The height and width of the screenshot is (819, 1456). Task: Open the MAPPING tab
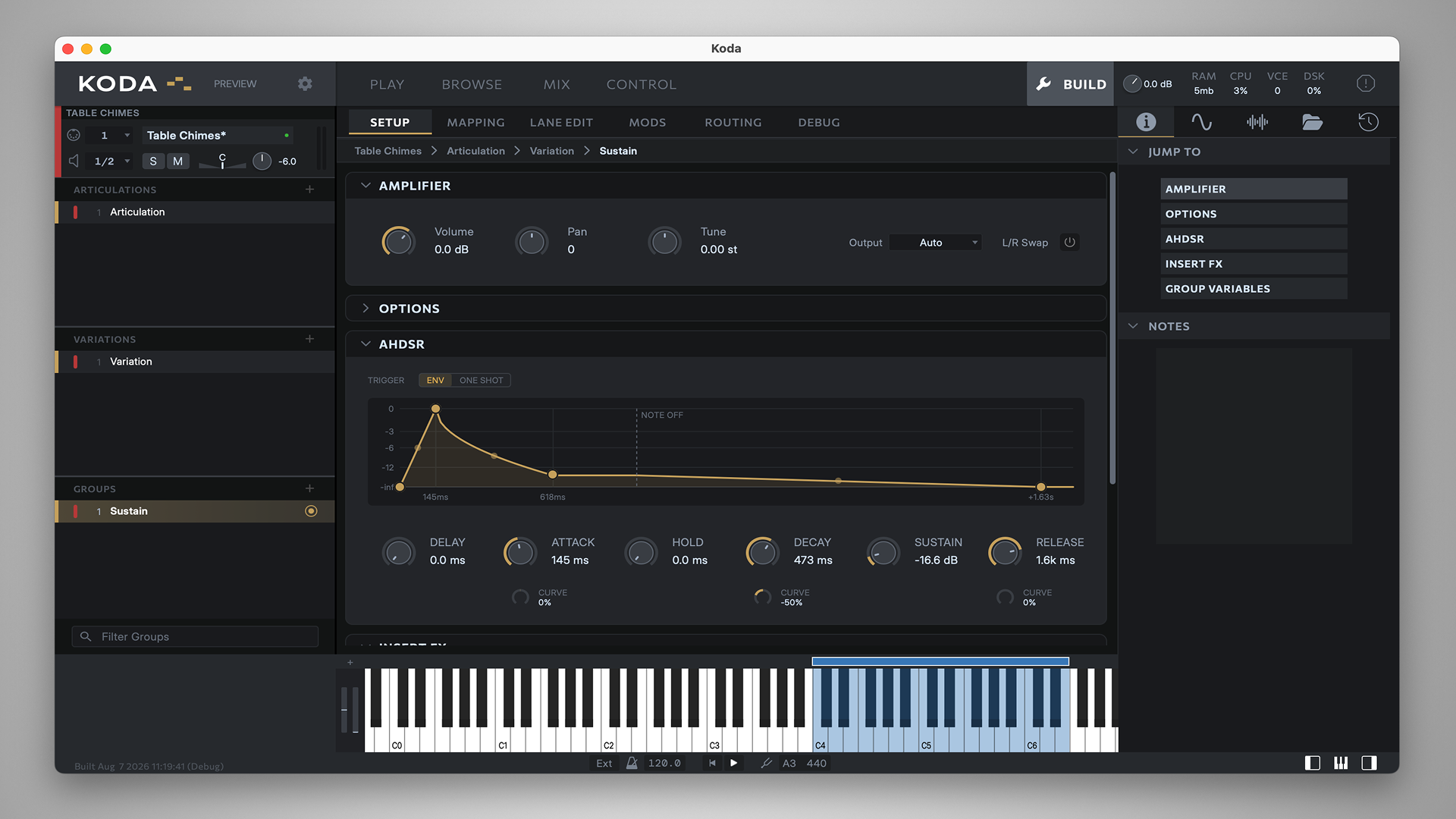tap(475, 122)
